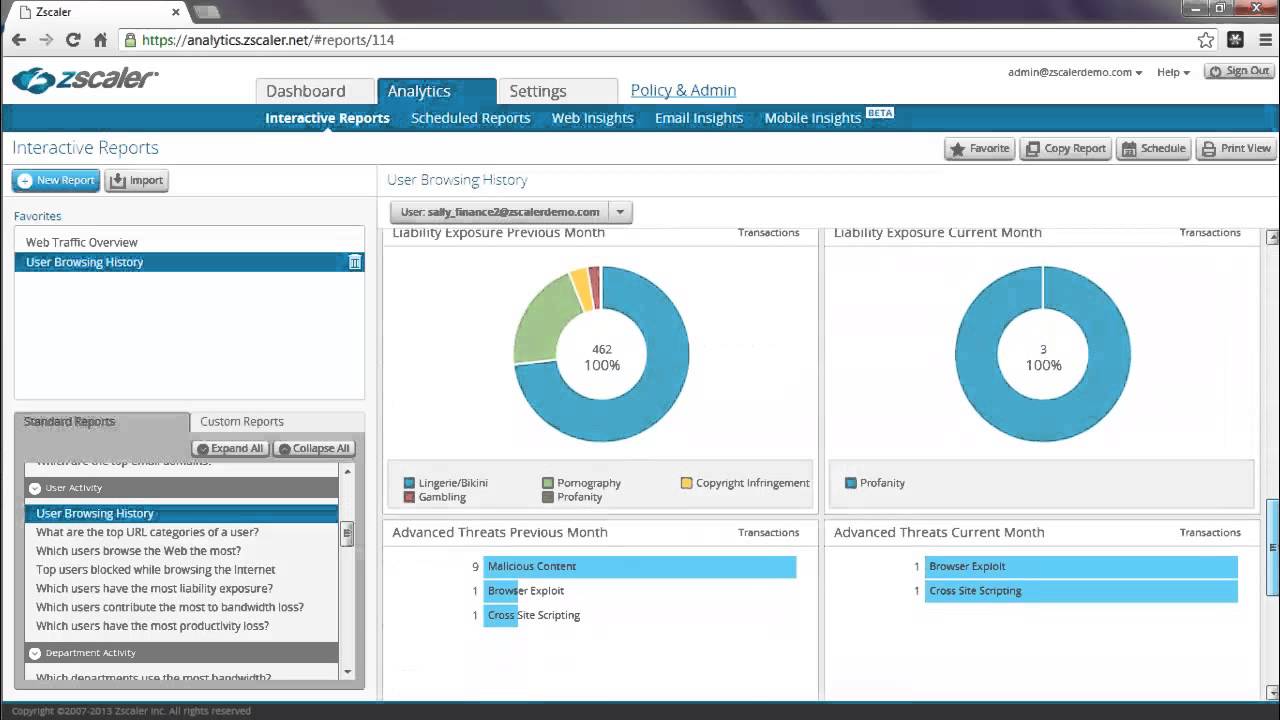The image size is (1280, 720).
Task: Click the Favorite star button
Action: (980, 148)
